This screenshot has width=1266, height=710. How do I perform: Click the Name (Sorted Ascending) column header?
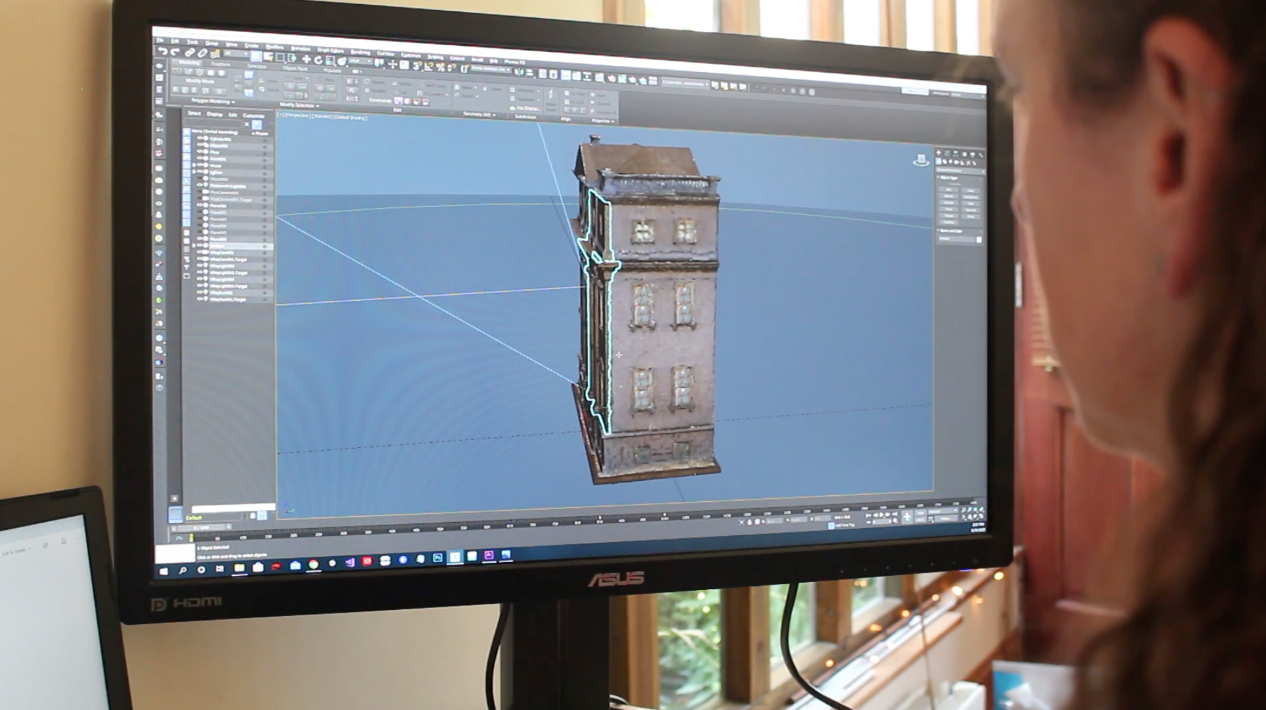click(214, 132)
